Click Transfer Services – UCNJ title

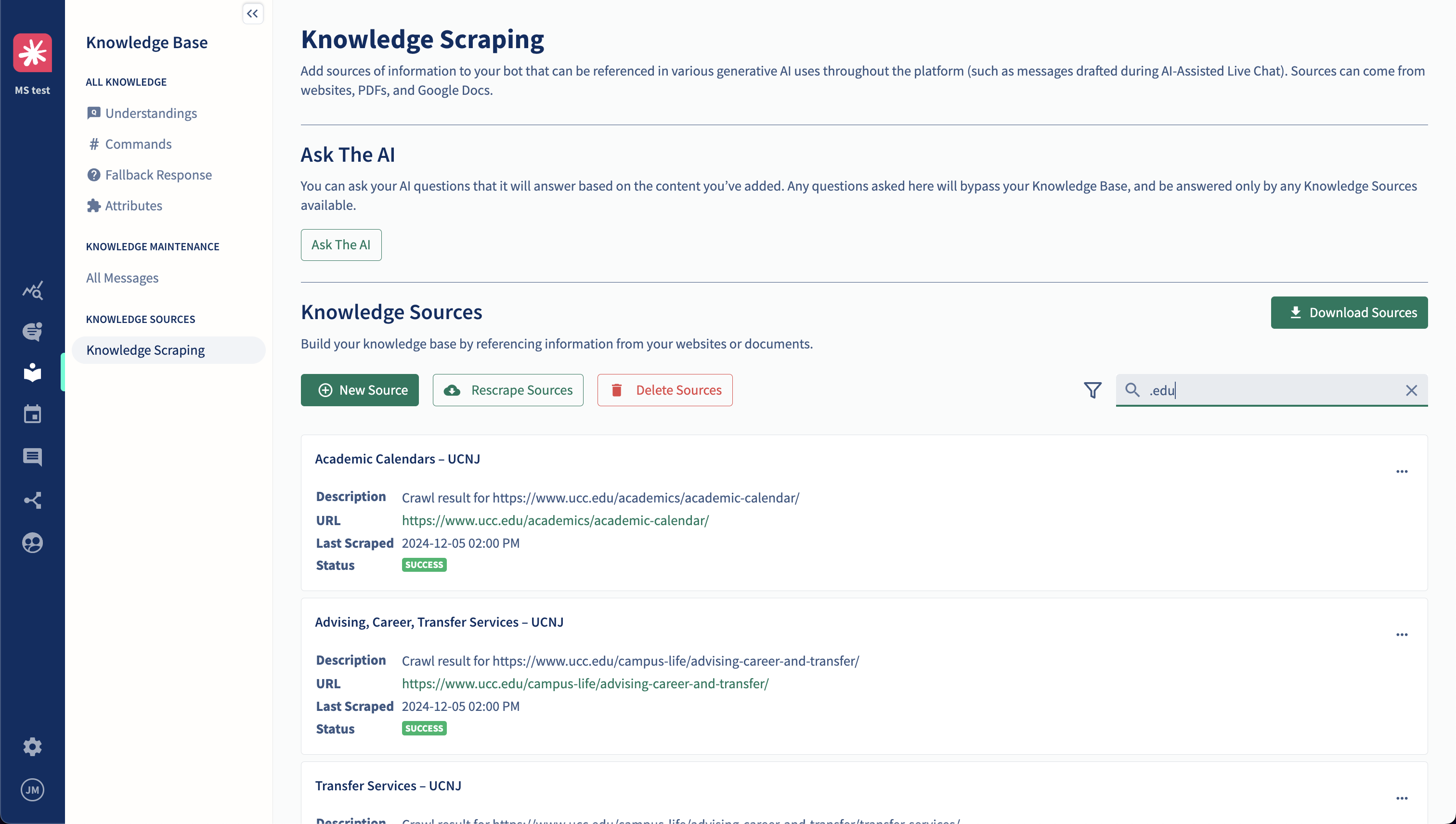pos(389,785)
